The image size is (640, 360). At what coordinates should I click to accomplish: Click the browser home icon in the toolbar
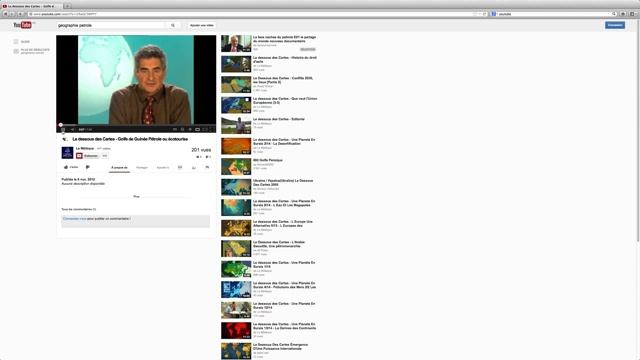point(623,14)
